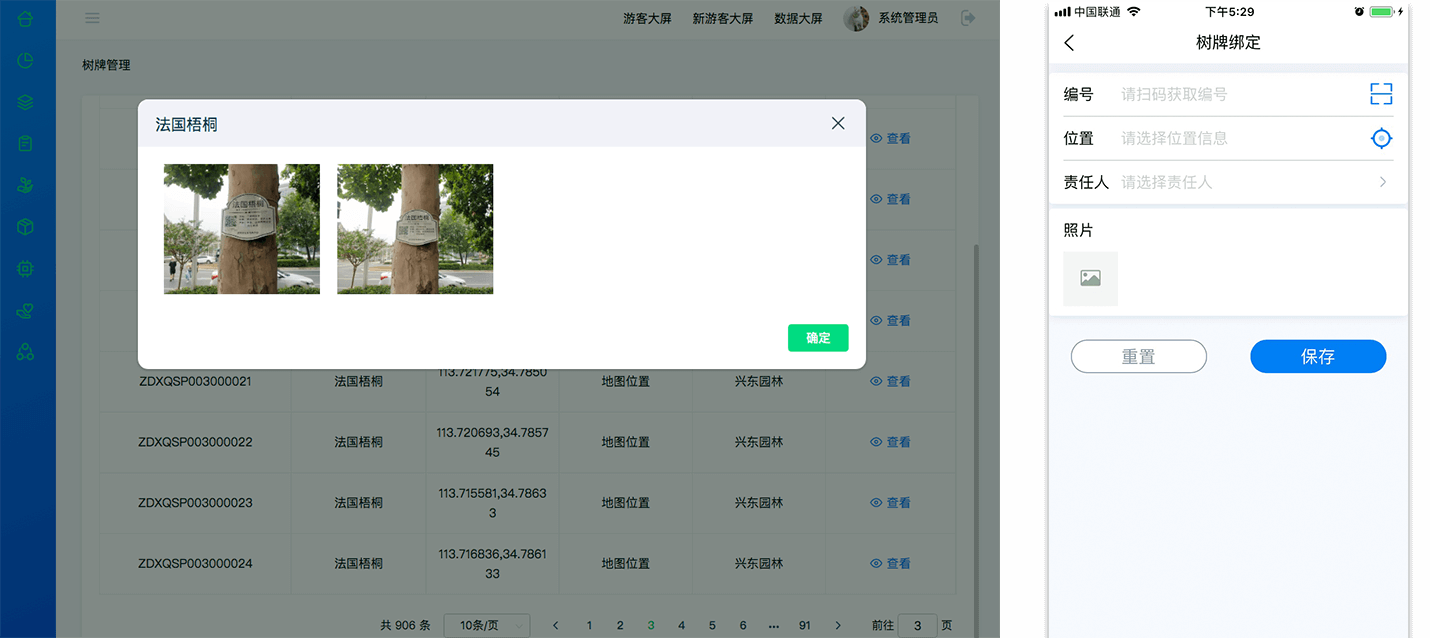Select the stacked layers sidebar icon
The image size is (1430, 638).
point(26,102)
